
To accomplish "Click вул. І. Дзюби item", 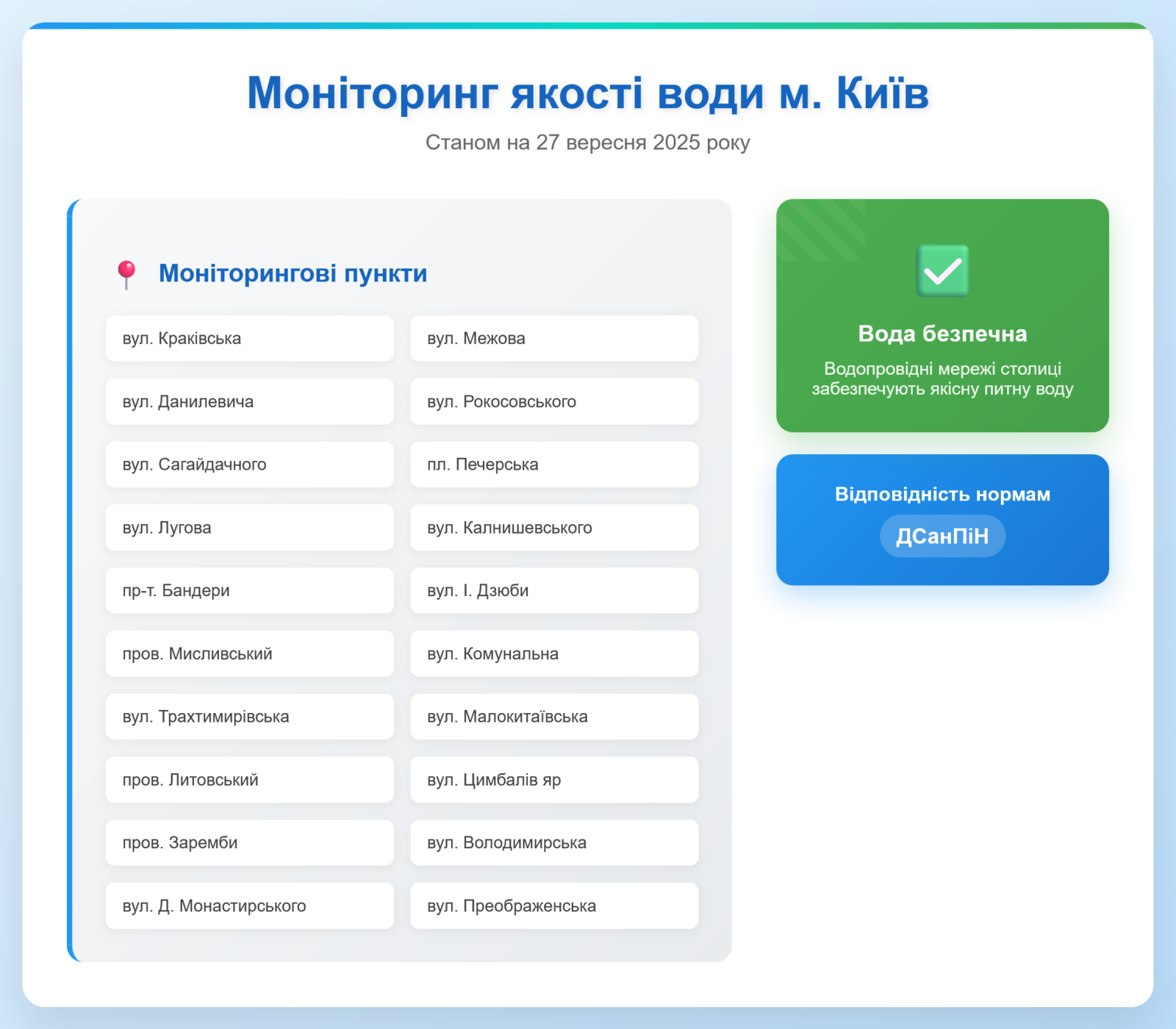I will [x=553, y=591].
